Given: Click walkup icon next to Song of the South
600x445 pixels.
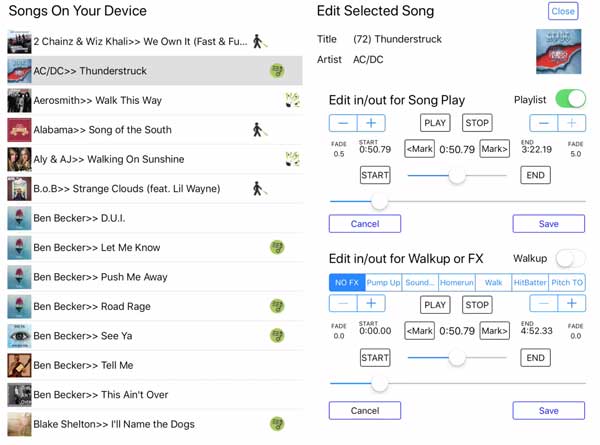Looking at the screenshot, I should pyautogui.click(x=259, y=130).
